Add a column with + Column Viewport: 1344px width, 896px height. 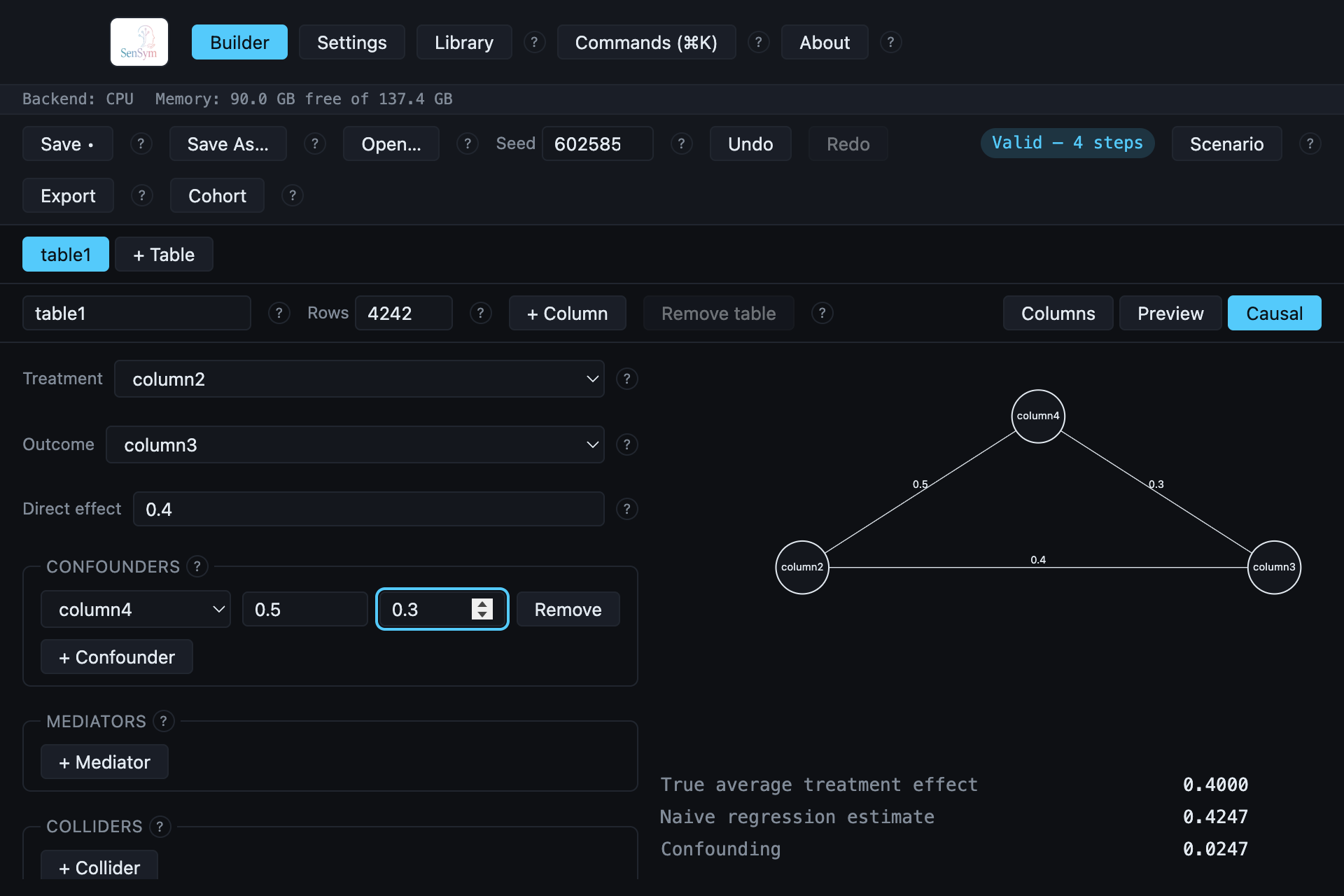(x=568, y=313)
